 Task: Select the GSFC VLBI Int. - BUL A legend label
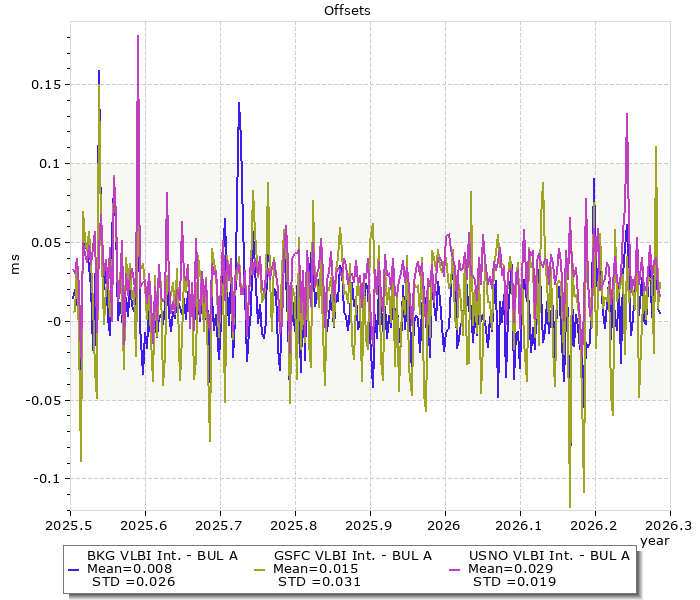(x=352, y=555)
